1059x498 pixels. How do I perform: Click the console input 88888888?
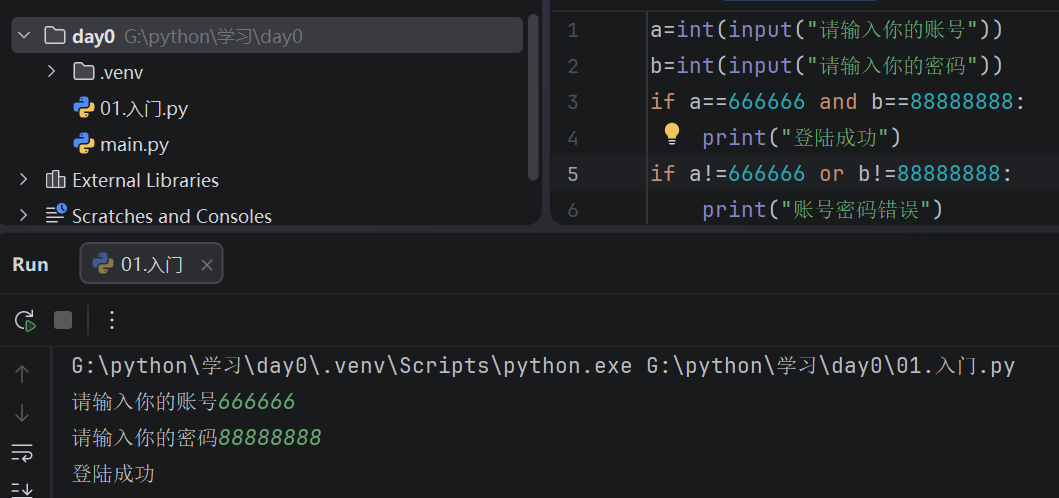(x=269, y=438)
